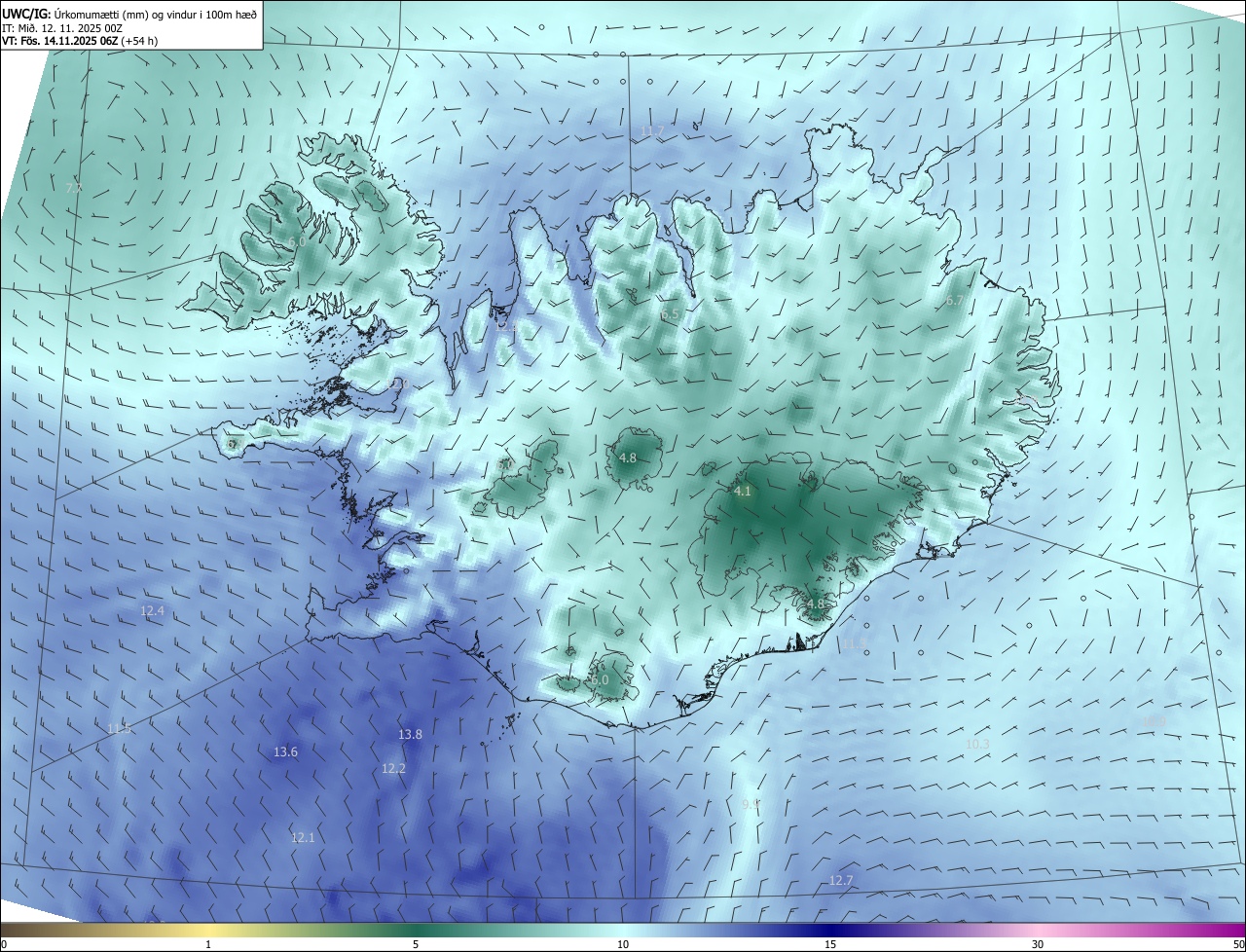Click the 11.7 value north of Iceland
Screen dimensions: 1246x952
(652, 131)
